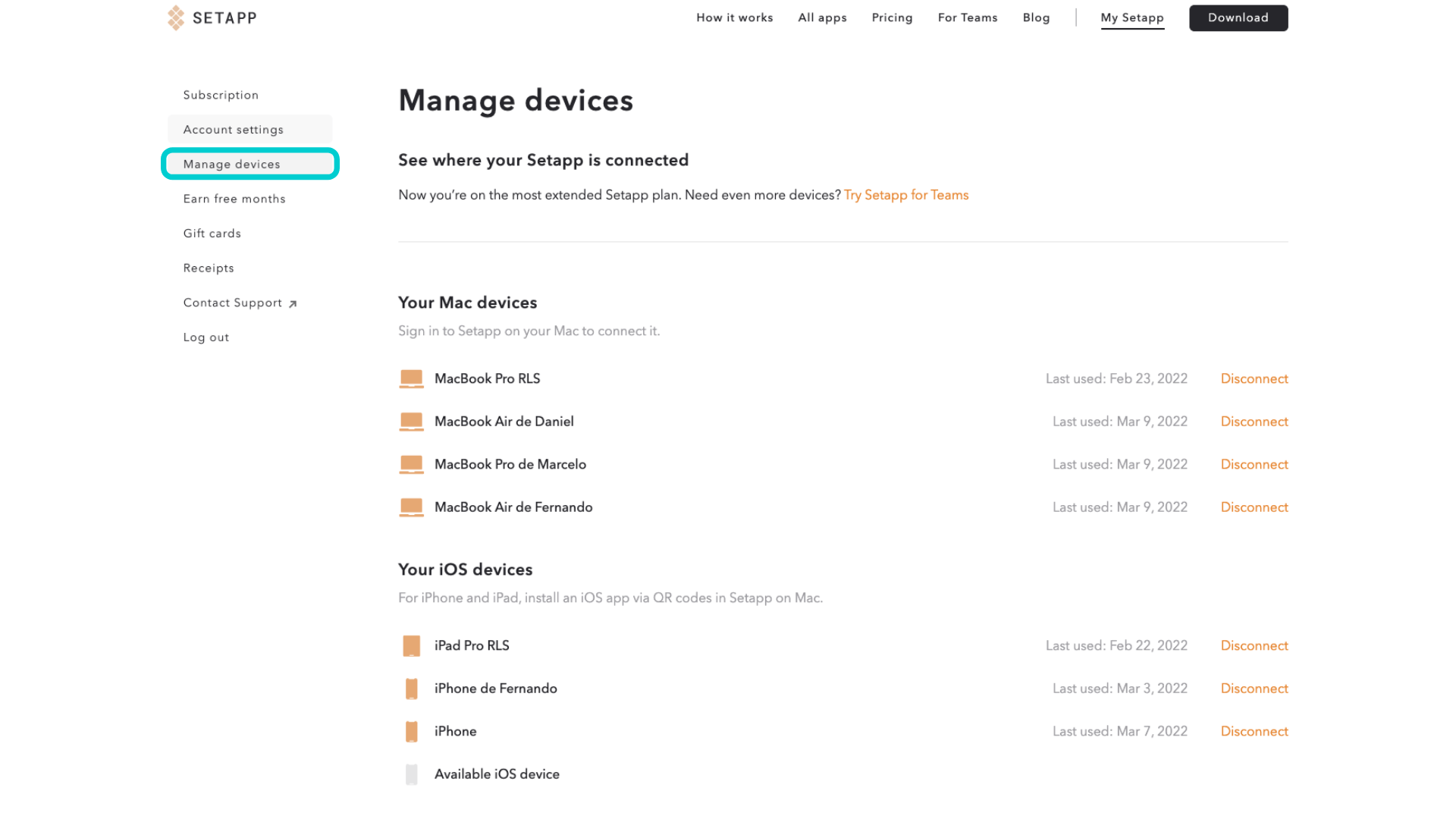Go to the Pricing page
The image size is (1456, 819).
coord(892,17)
